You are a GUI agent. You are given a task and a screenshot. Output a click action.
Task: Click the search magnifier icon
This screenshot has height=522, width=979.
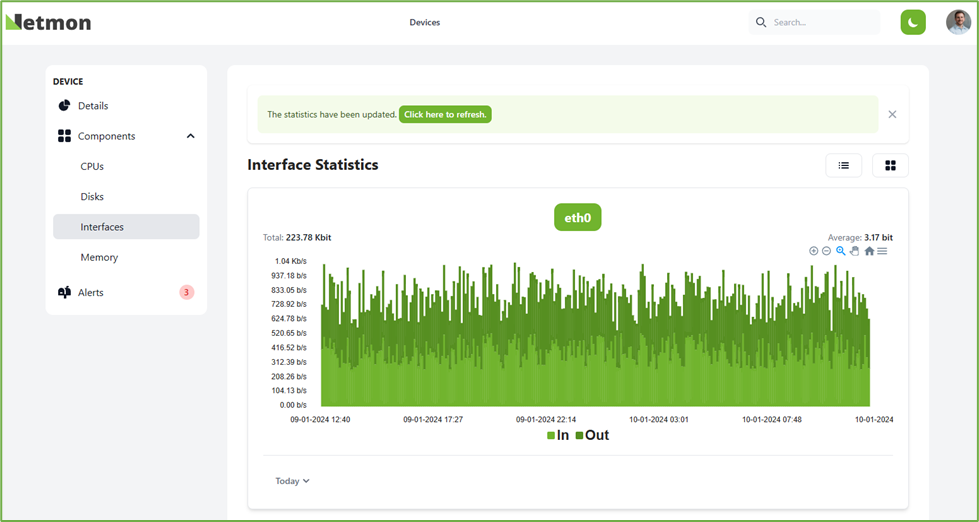[x=760, y=22]
